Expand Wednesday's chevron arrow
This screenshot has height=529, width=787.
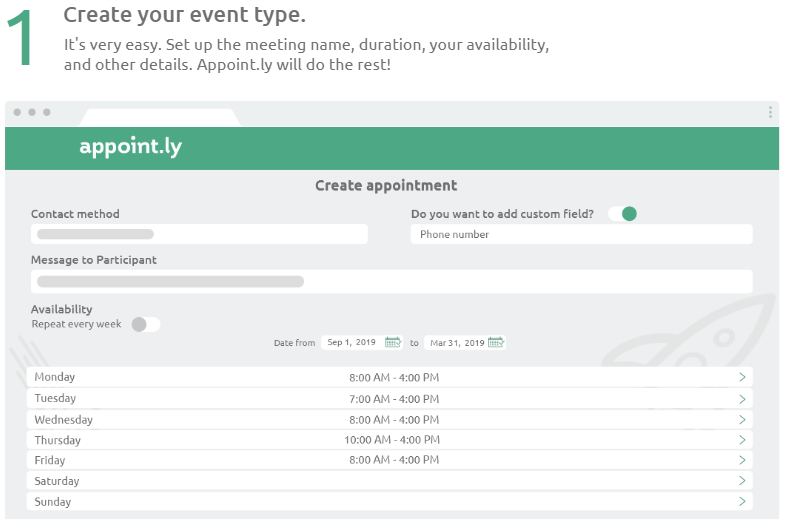click(742, 419)
